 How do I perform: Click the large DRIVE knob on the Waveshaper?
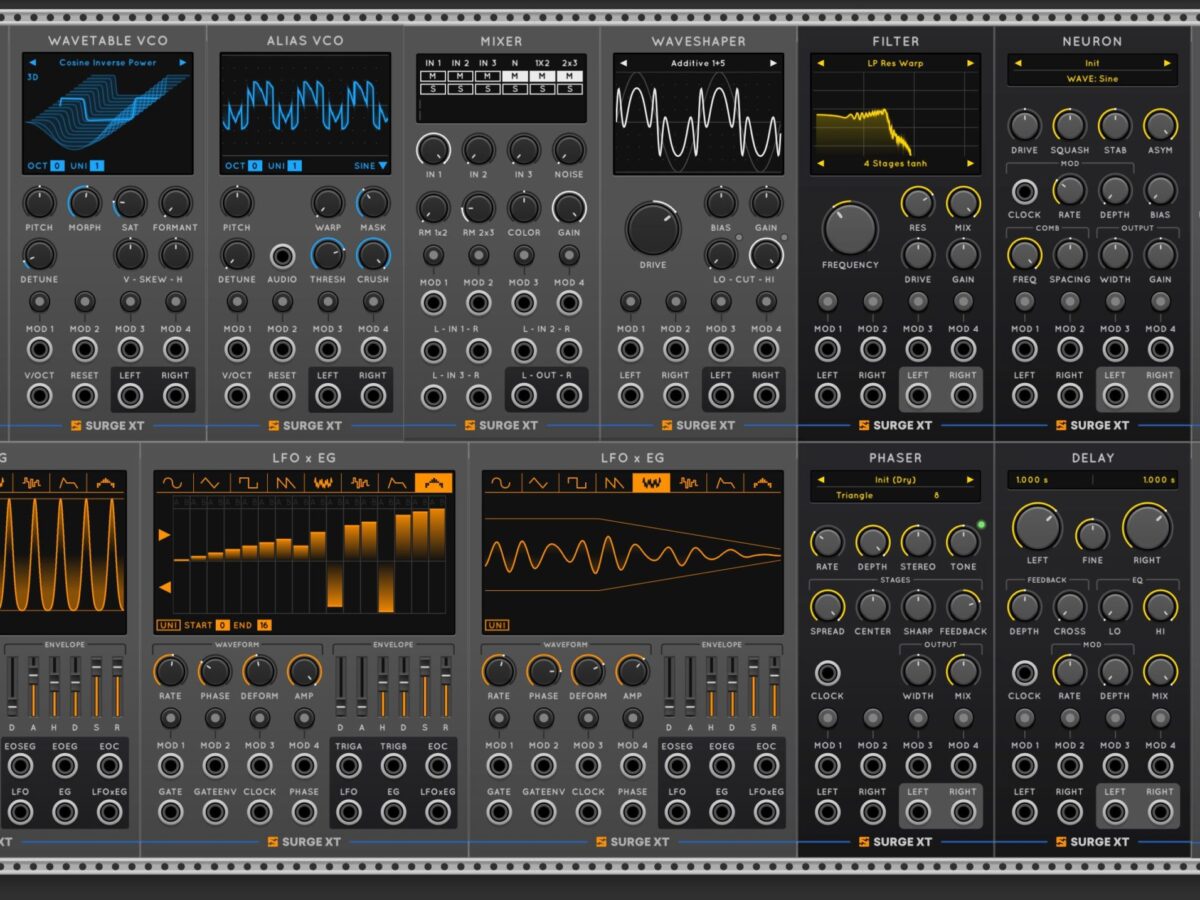652,228
